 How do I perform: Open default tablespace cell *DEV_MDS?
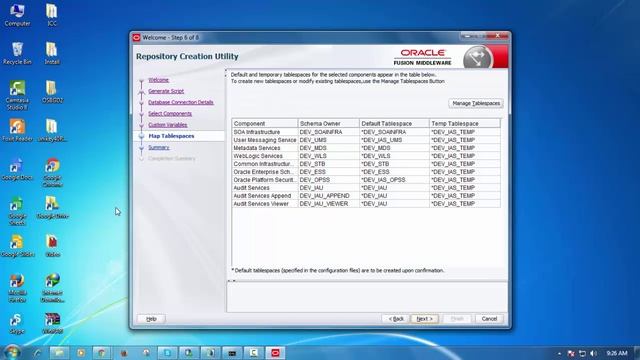tap(394, 148)
